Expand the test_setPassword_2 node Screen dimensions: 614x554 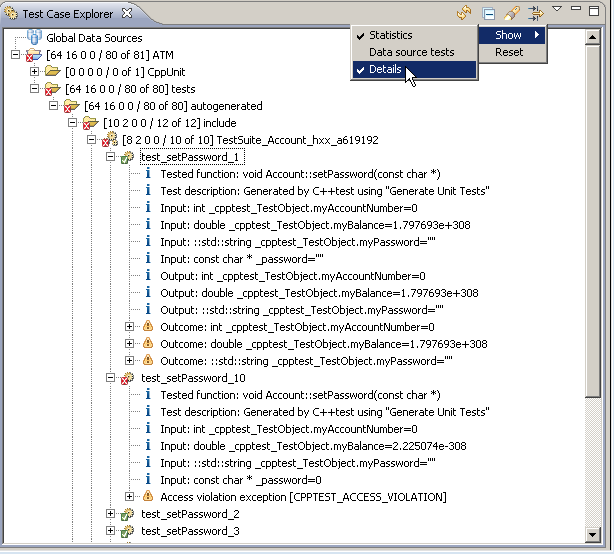(x=110, y=513)
